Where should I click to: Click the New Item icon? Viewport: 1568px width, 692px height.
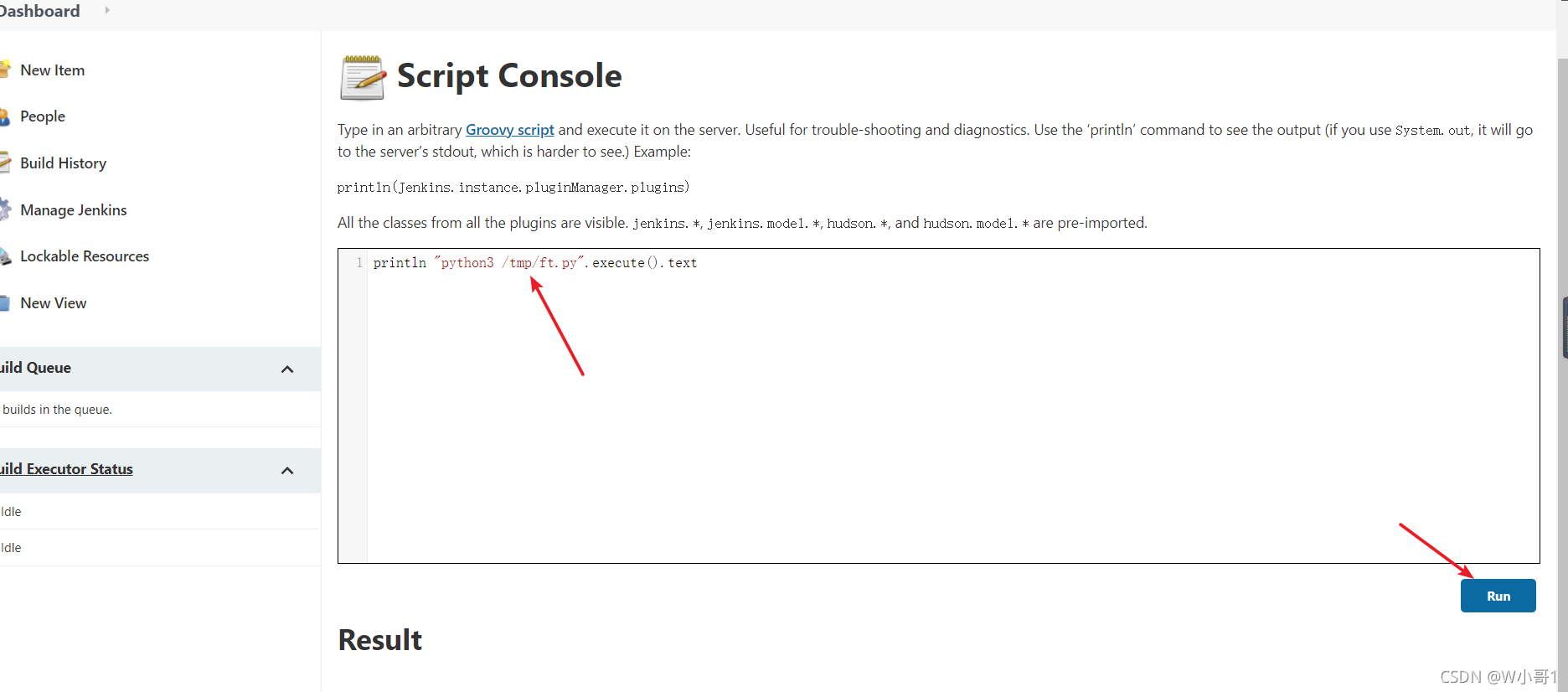point(4,70)
